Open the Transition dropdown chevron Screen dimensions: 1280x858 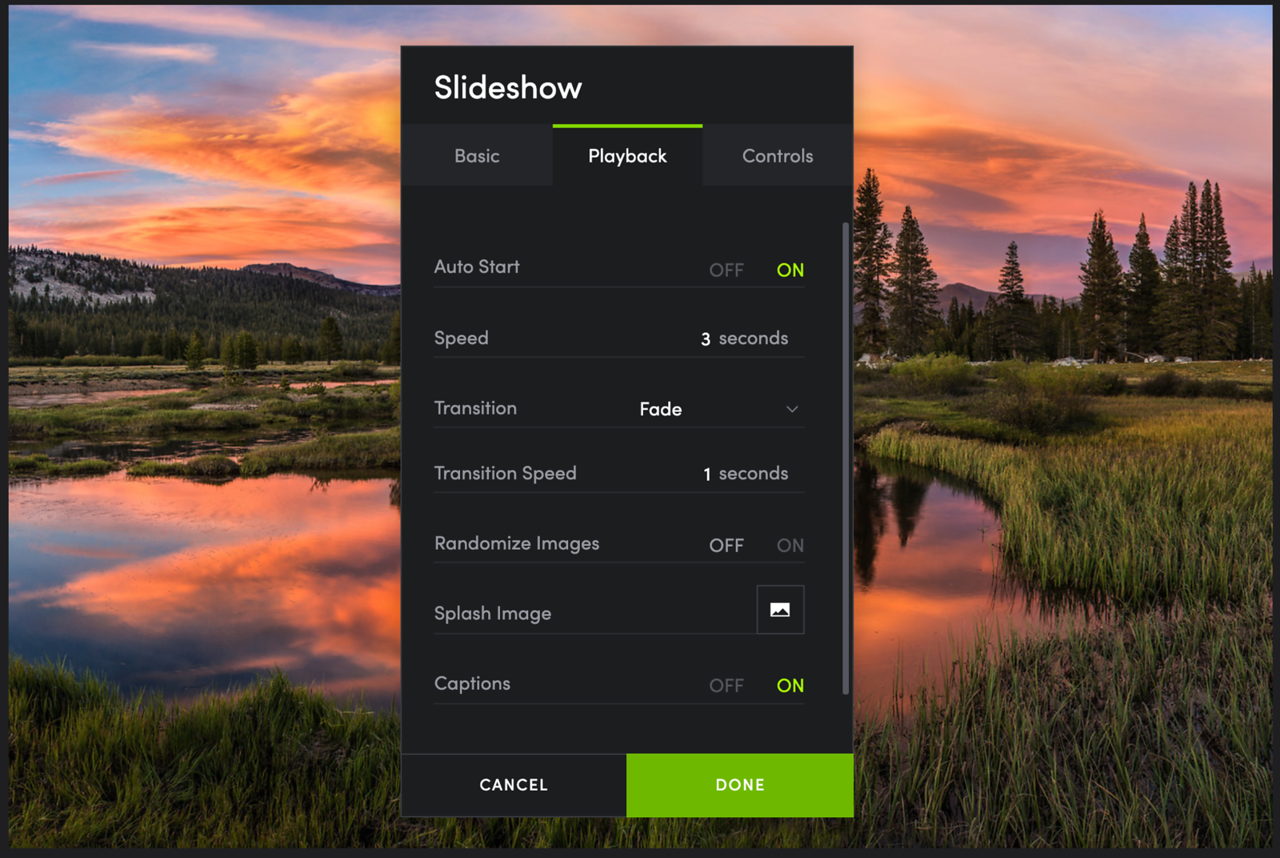[x=792, y=409]
